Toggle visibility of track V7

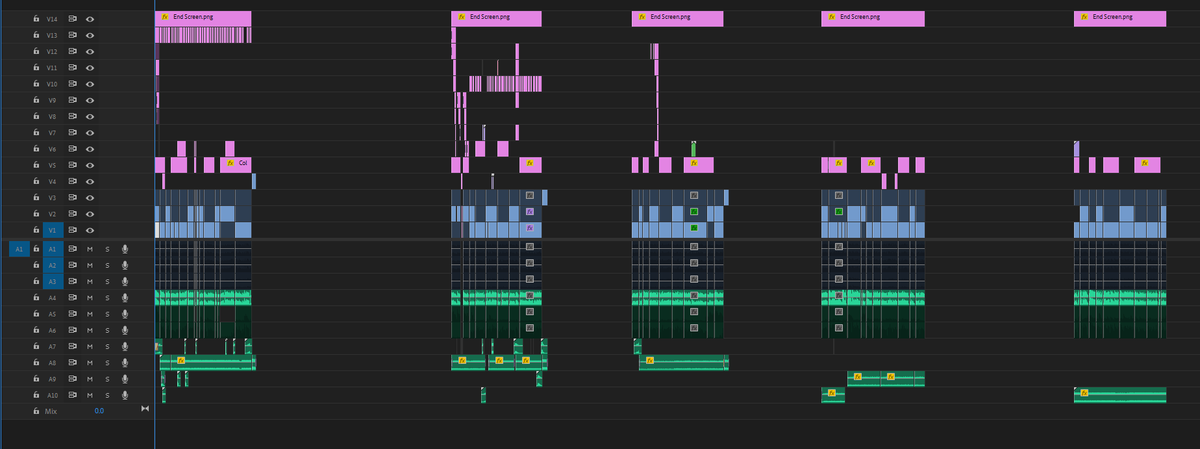tap(90, 133)
